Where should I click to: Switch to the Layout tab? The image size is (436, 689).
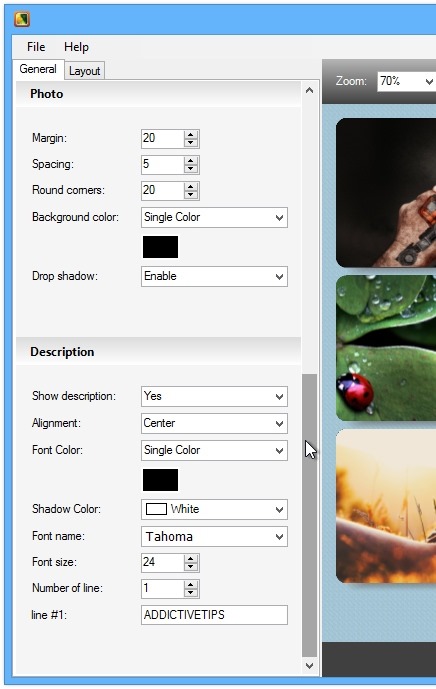pos(84,71)
